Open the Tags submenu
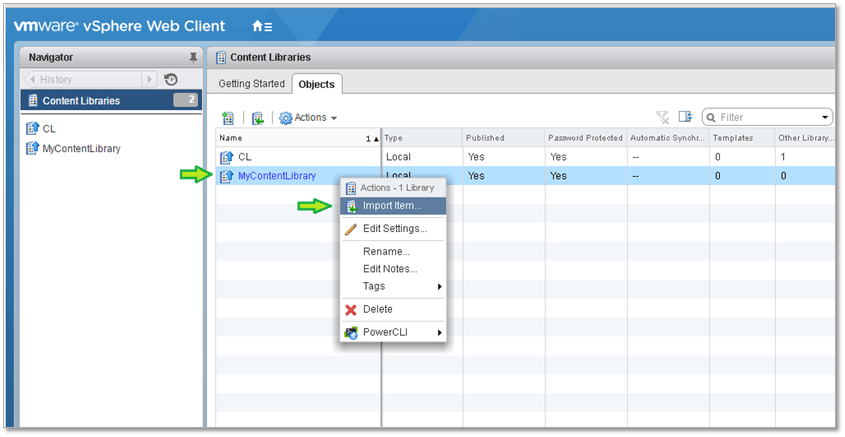Screen dimensions: 845x437 (393, 286)
